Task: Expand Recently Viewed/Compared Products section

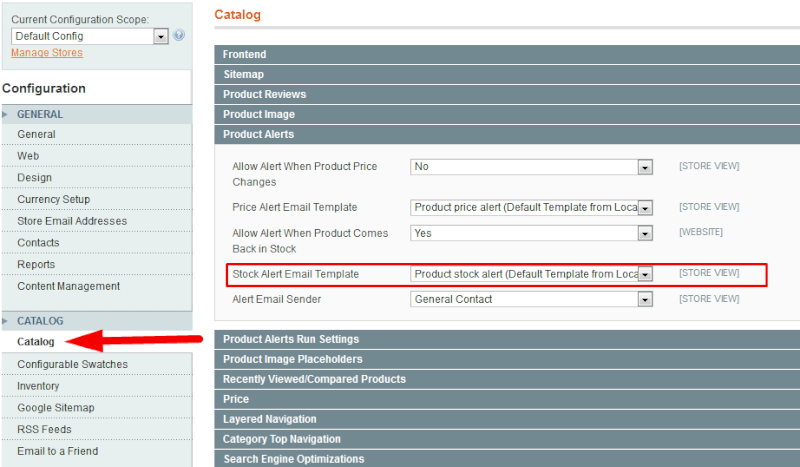Action: 507,379
